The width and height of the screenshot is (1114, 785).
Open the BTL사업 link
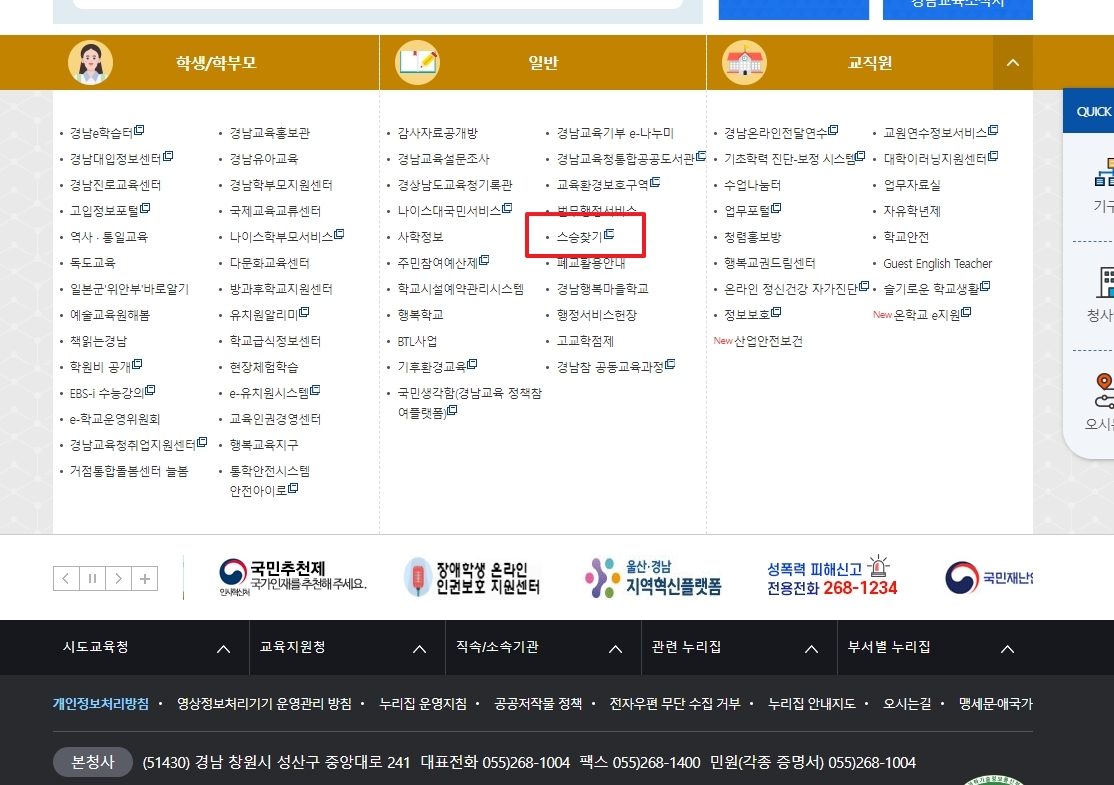(x=417, y=341)
